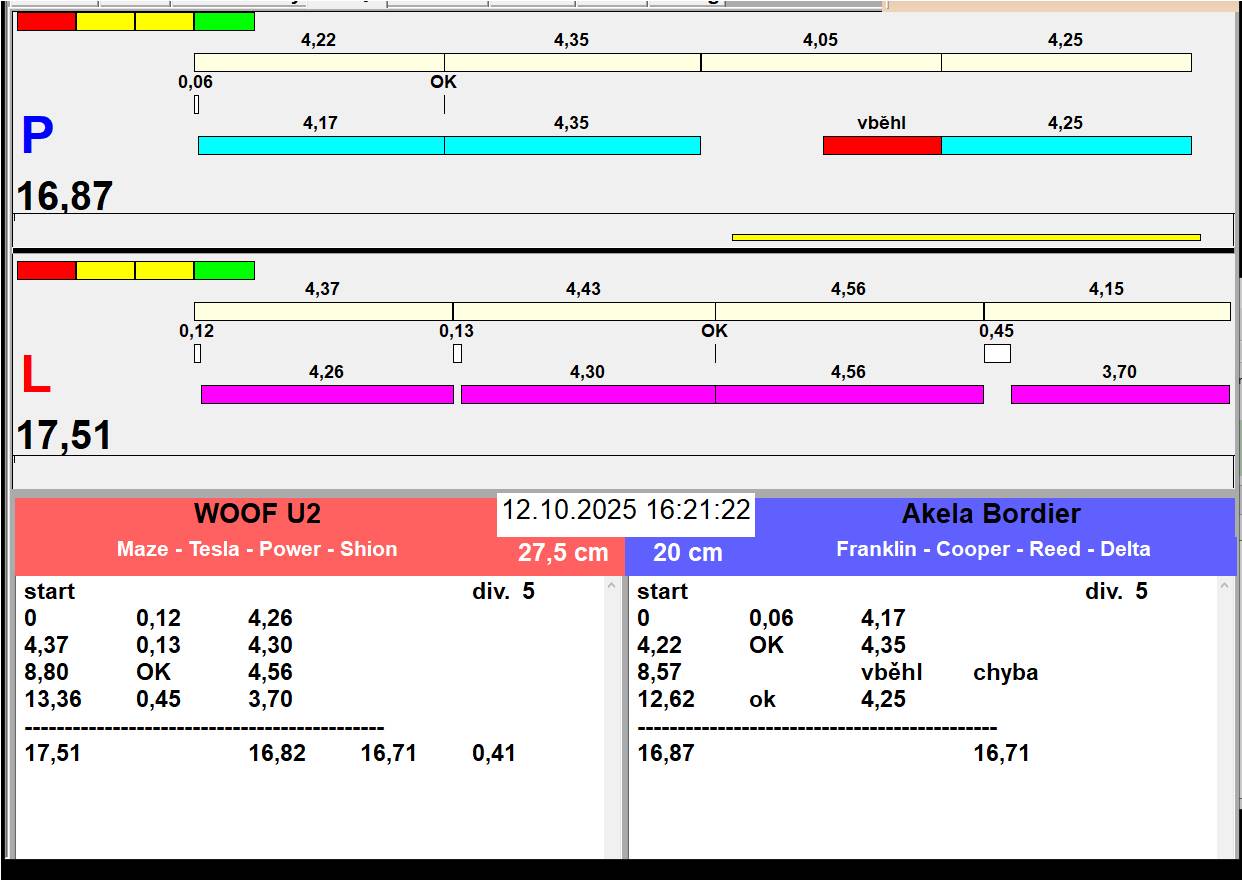Click the Maze - Tesla - Power - Shion lineup

(257, 549)
